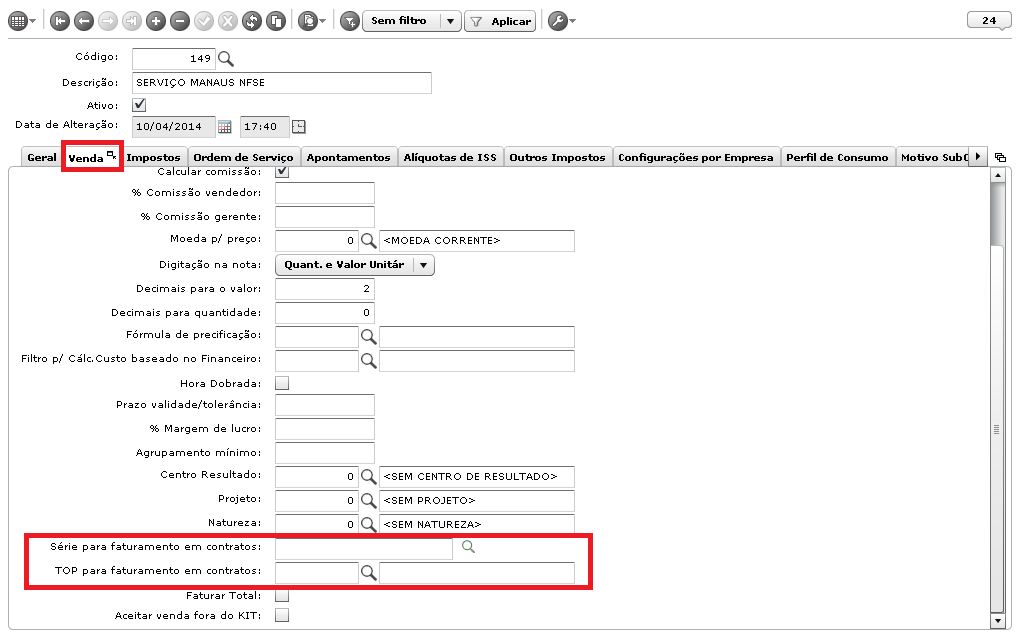The width and height of the screenshot is (1021, 638).
Task: Click the Código input field
Action: pyautogui.click(x=173, y=59)
